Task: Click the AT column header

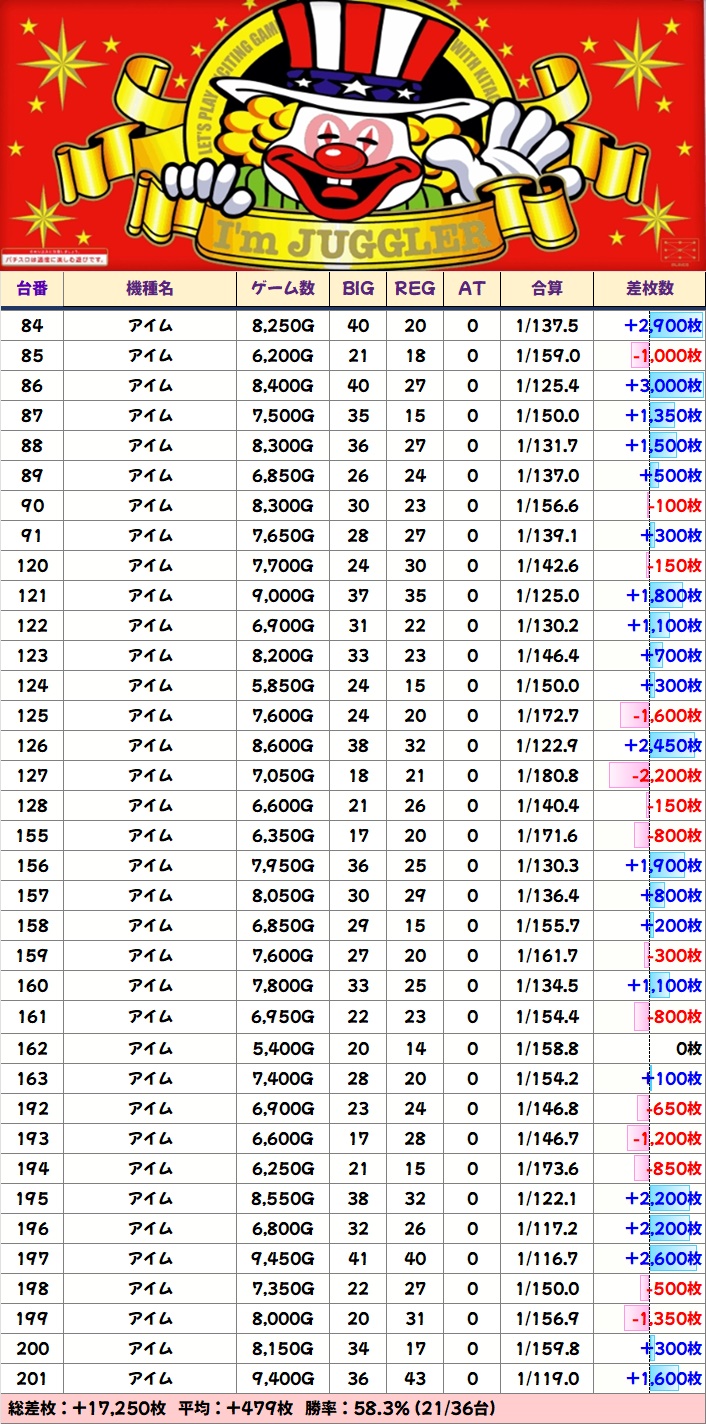Action: (x=472, y=288)
